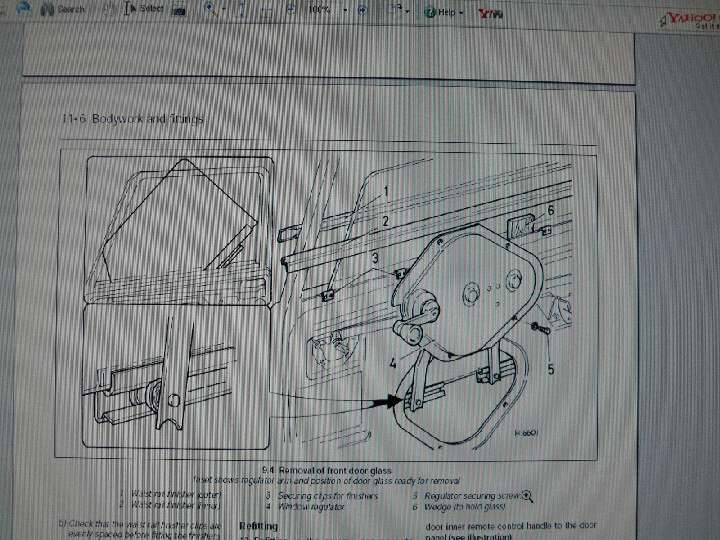This screenshot has width=720, height=540.
Task: Pick the Zoom In magnifier tool
Action: pos(211,9)
